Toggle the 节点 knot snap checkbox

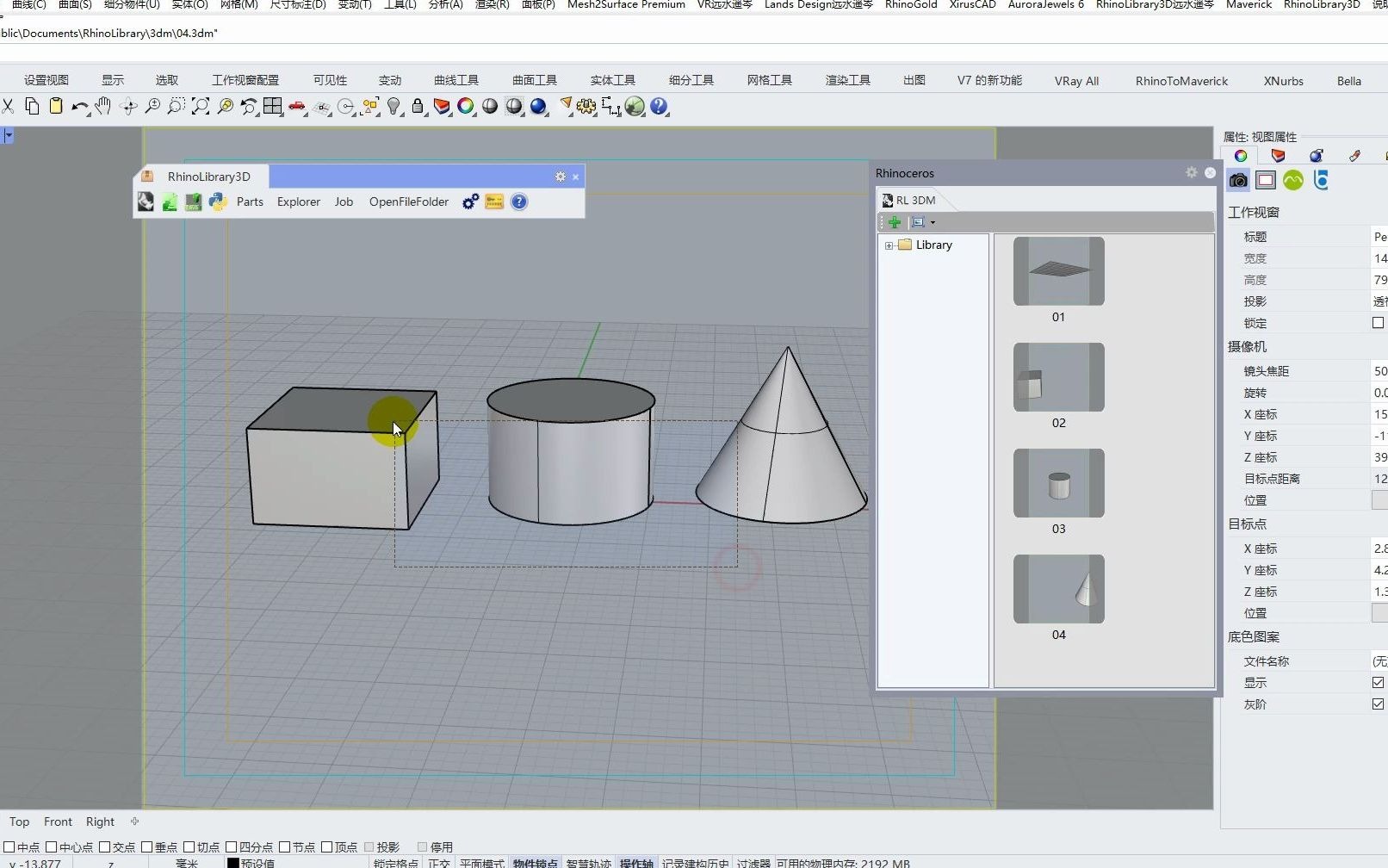pyautogui.click(x=285, y=847)
